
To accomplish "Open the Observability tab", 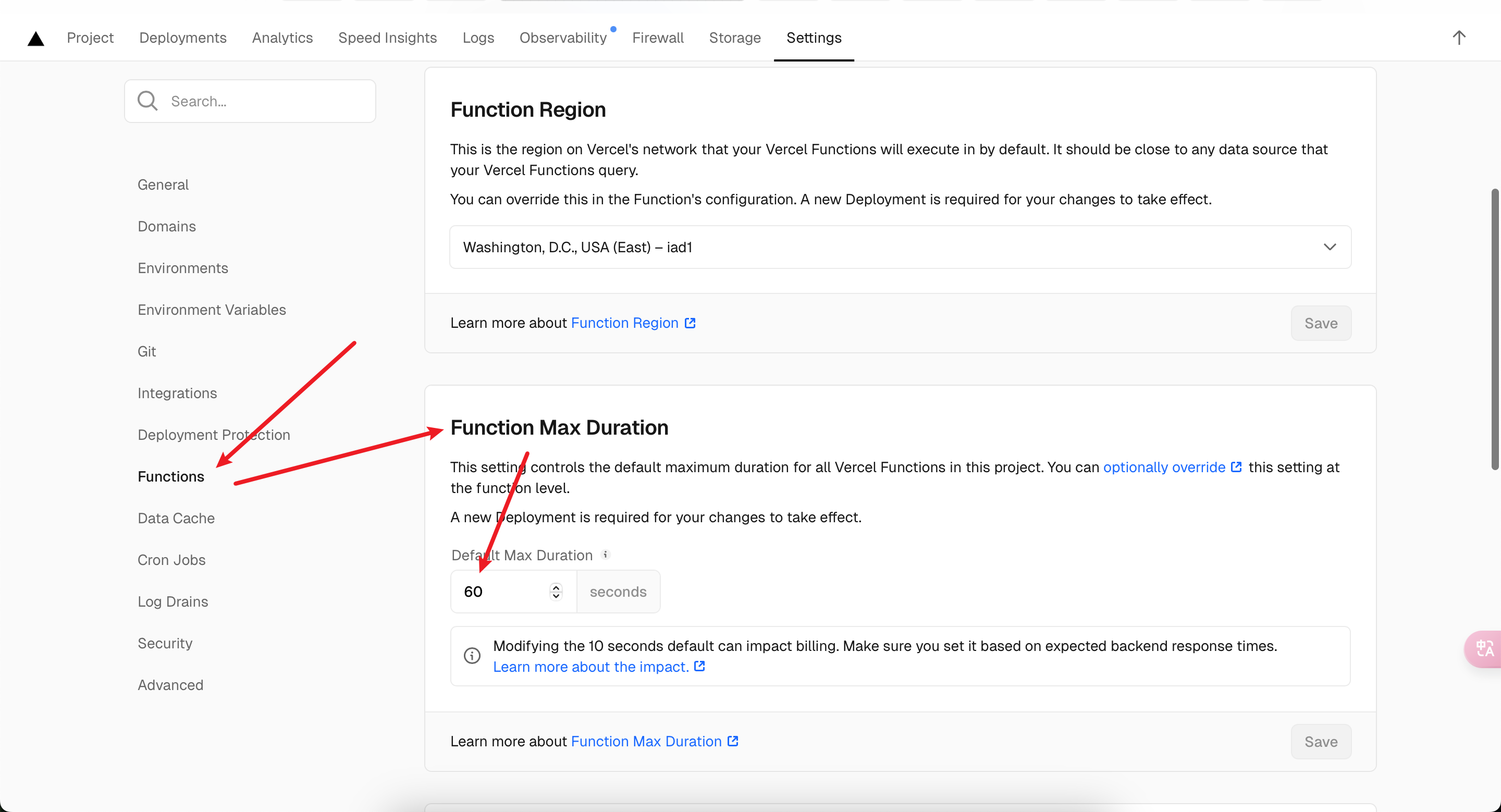I will 563,38.
